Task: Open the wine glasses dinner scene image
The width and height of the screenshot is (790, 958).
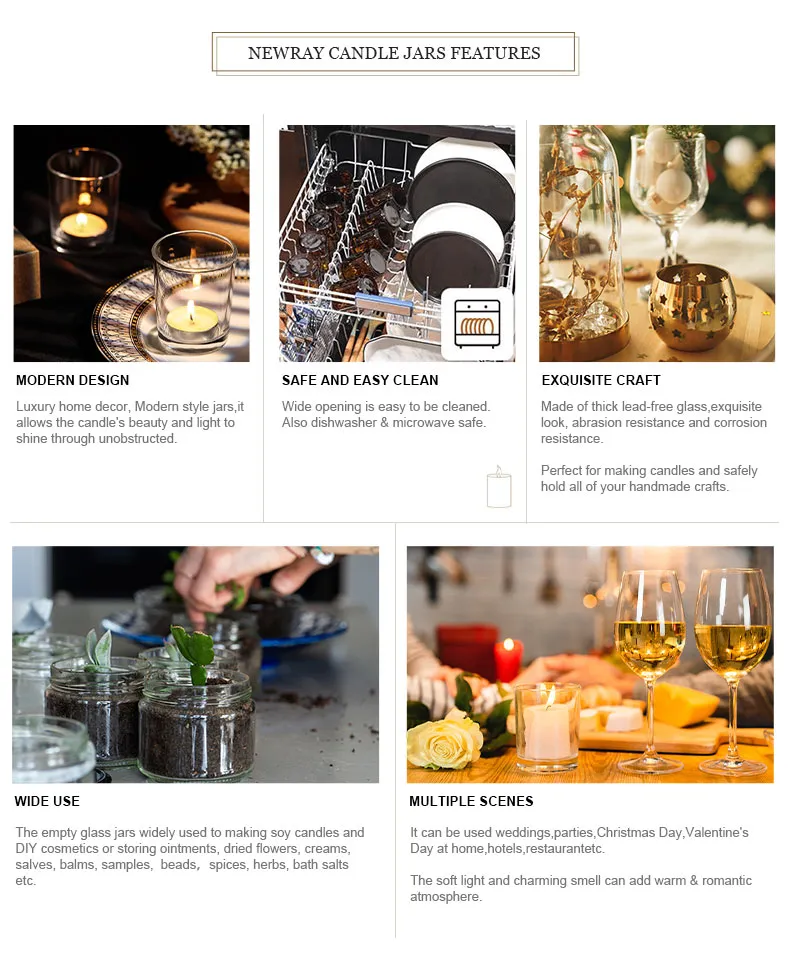Action: (590, 664)
